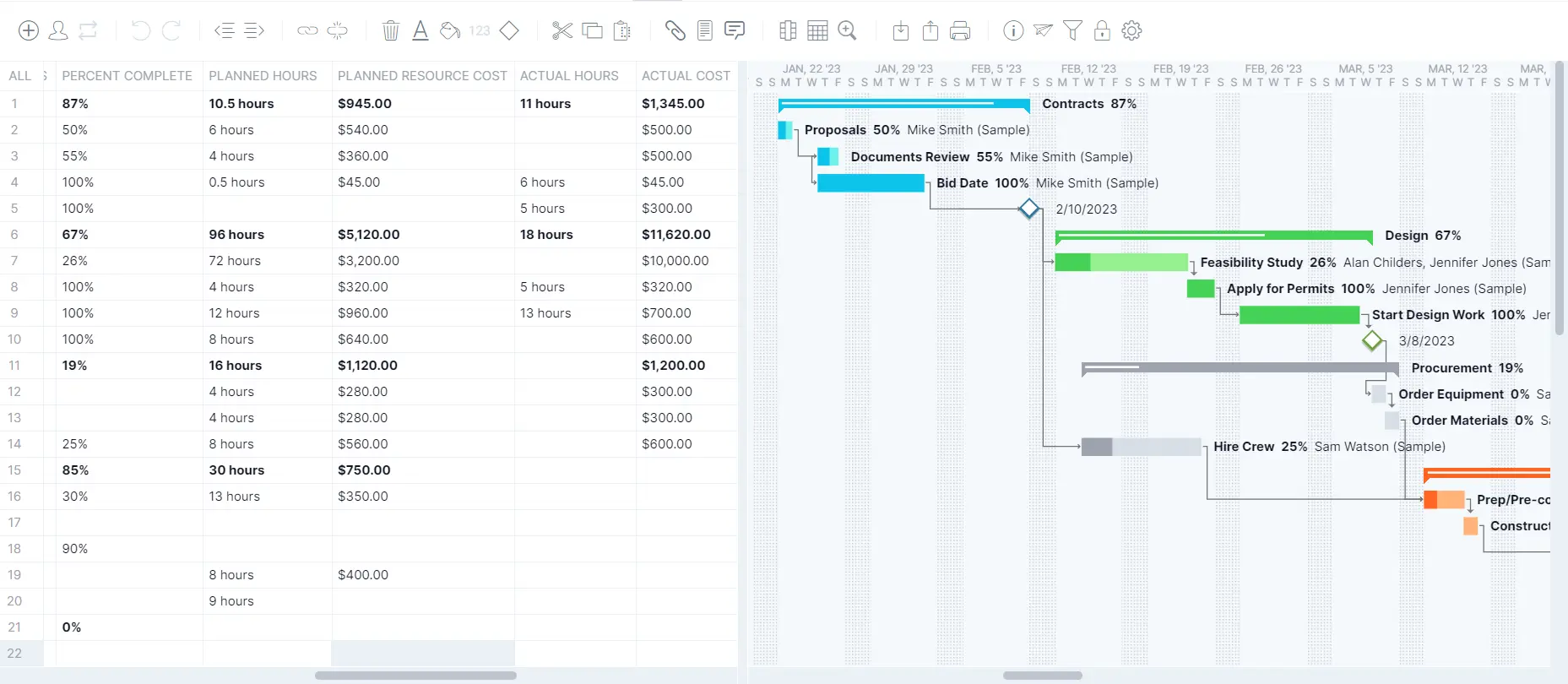Click the padlock lock icon

tap(1102, 31)
